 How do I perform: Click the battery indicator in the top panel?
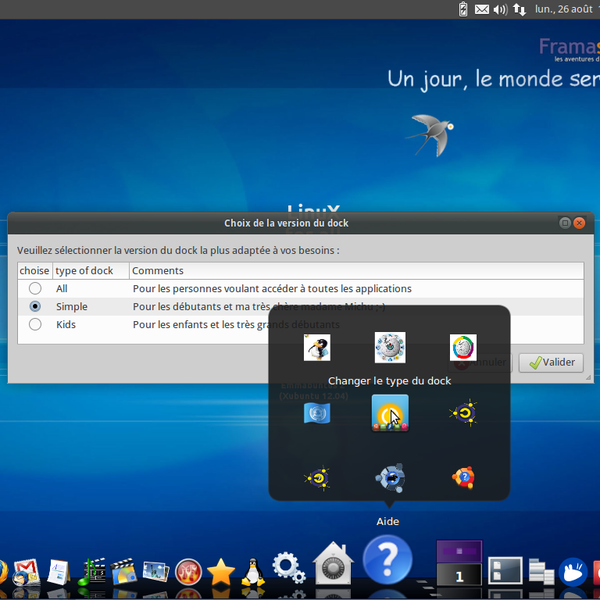(x=463, y=9)
